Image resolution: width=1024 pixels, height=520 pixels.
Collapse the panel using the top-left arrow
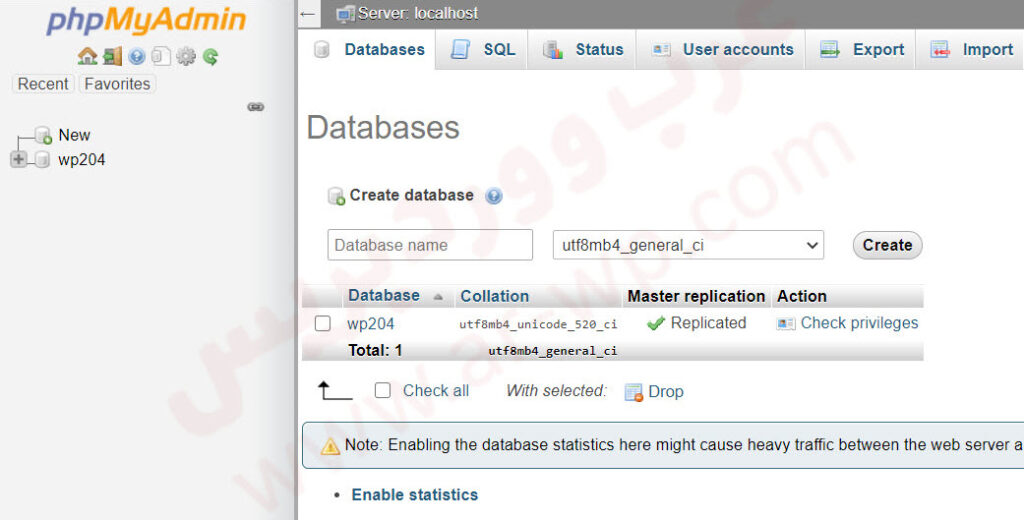click(x=307, y=14)
